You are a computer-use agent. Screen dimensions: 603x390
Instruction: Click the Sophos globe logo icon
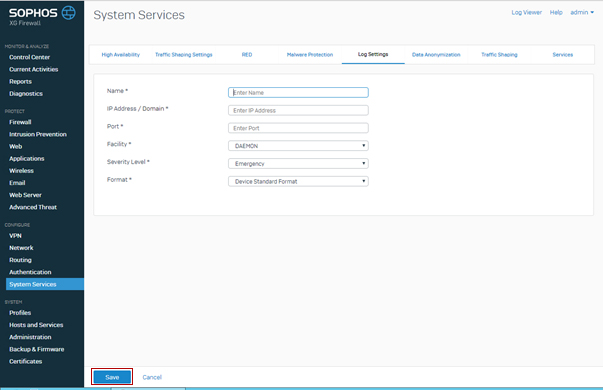point(69,13)
